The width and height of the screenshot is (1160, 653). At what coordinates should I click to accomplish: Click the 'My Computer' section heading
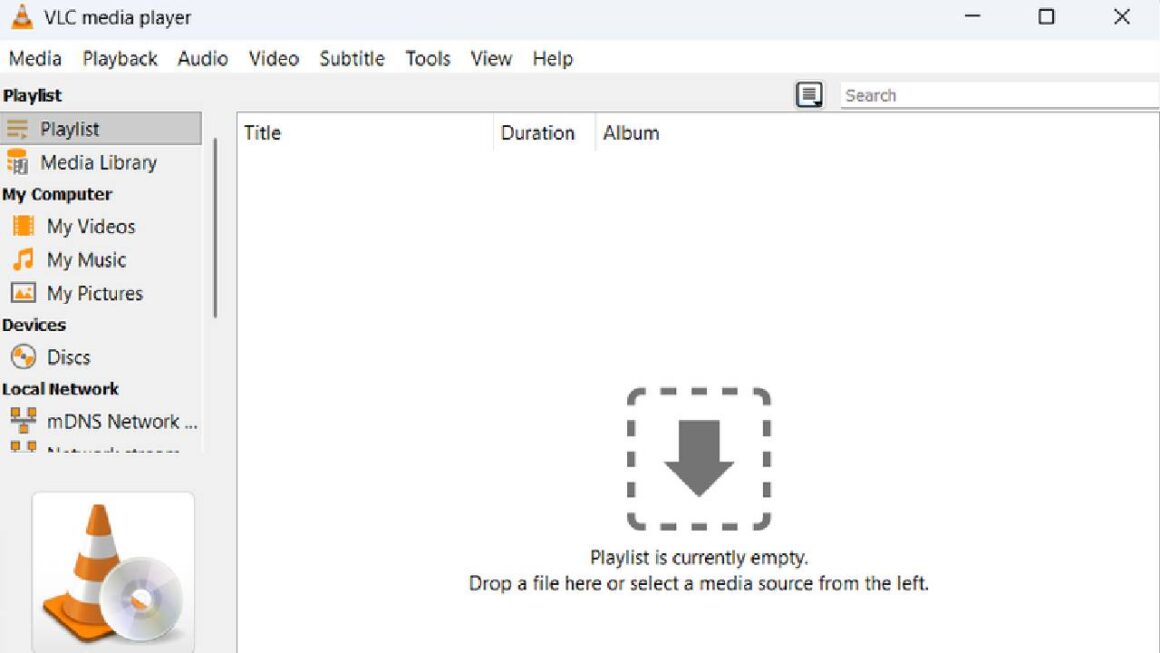(x=57, y=194)
